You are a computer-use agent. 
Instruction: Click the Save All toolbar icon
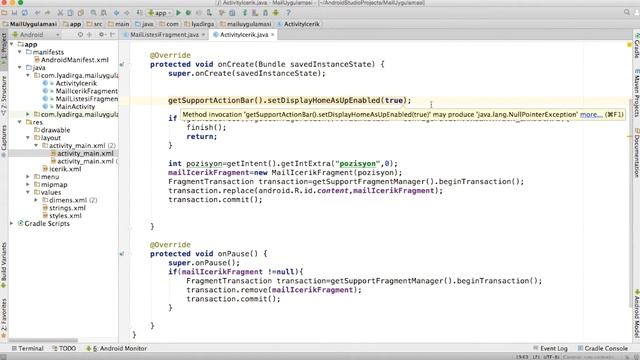14,13
